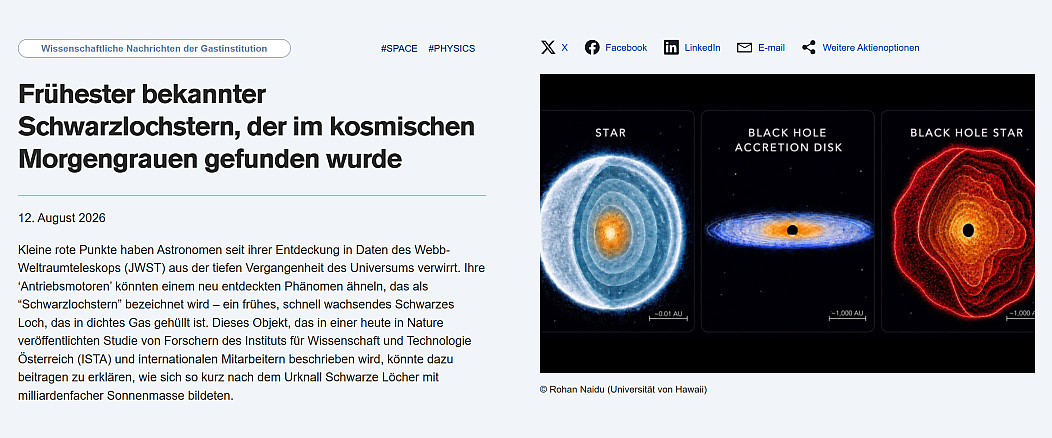The height and width of the screenshot is (438, 1052).
Task: Open the black hole star illustration image
Action: pyautogui.click(x=787, y=223)
